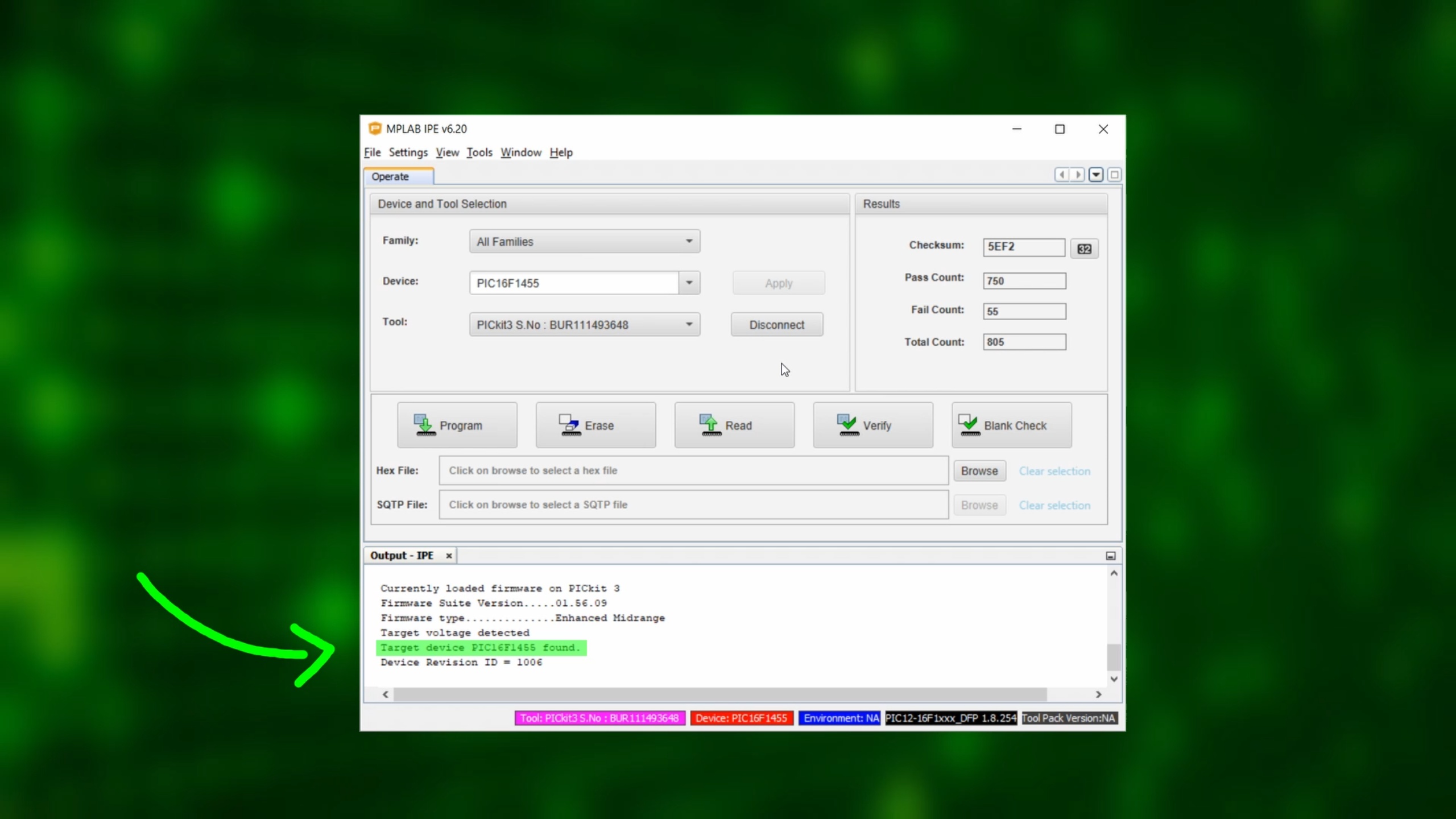Run the Blank Check operation
This screenshot has width=1456, height=819.
coord(1011,425)
